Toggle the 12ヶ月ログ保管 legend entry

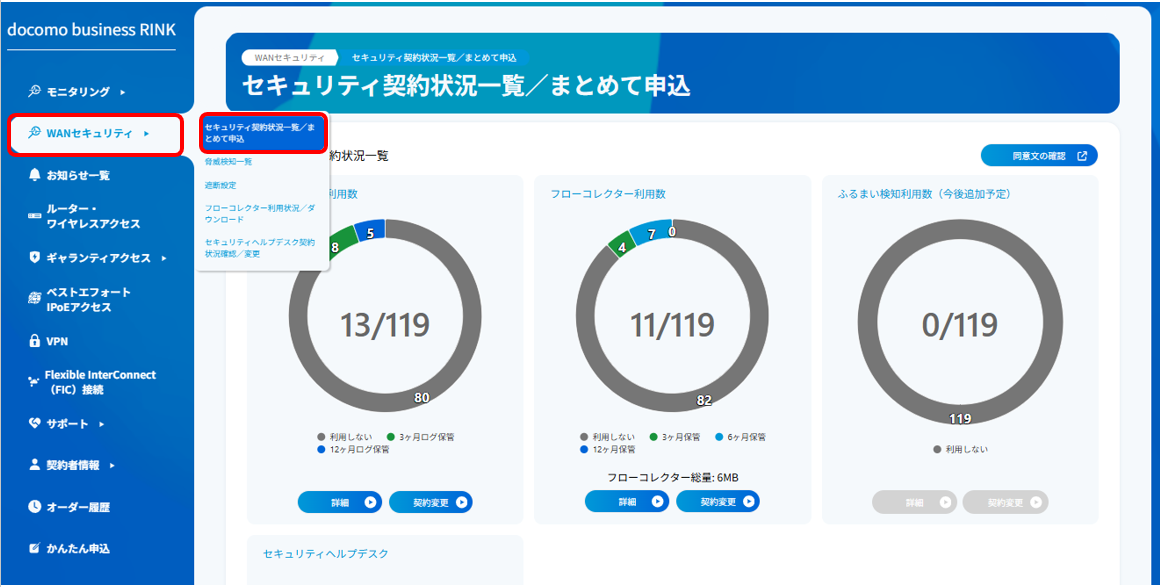pyautogui.click(x=350, y=450)
